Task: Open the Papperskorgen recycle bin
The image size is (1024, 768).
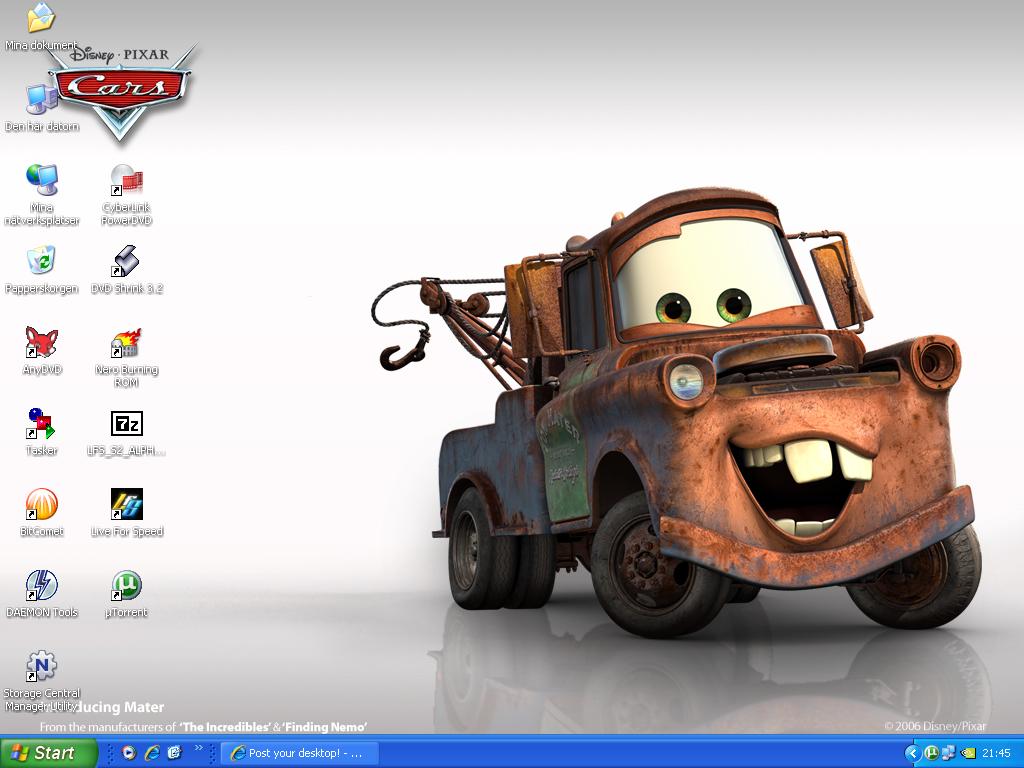Action: pyautogui.click(x=41, y=261)
